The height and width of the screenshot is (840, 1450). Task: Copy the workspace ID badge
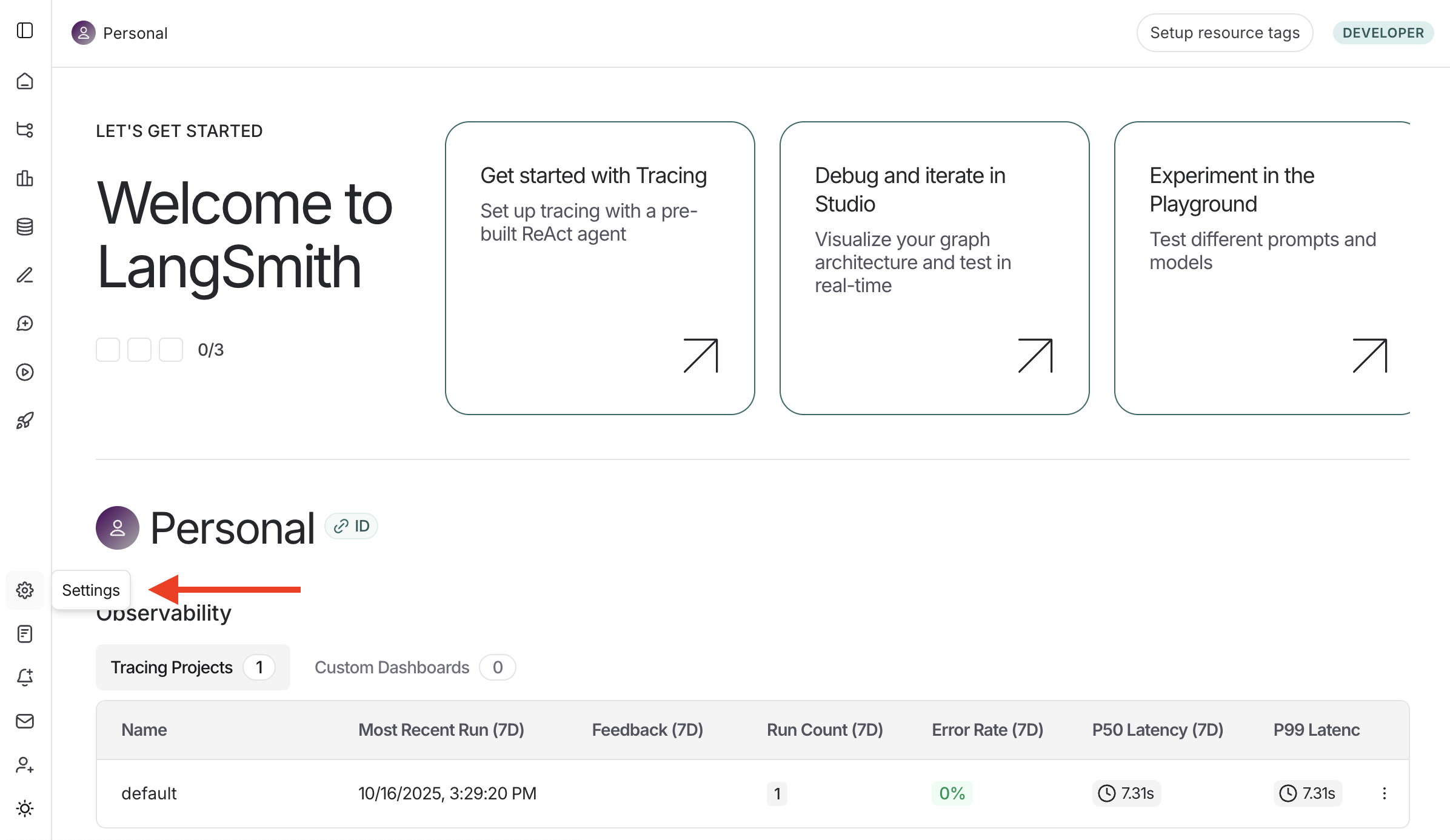click(x=352, y=526)
